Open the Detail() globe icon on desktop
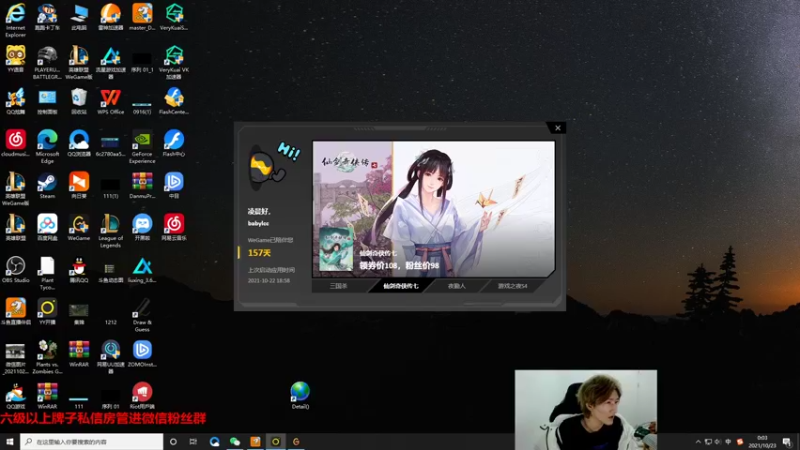Image resolution: width=800 pixels, height=450 pixels. coord(300,395)
